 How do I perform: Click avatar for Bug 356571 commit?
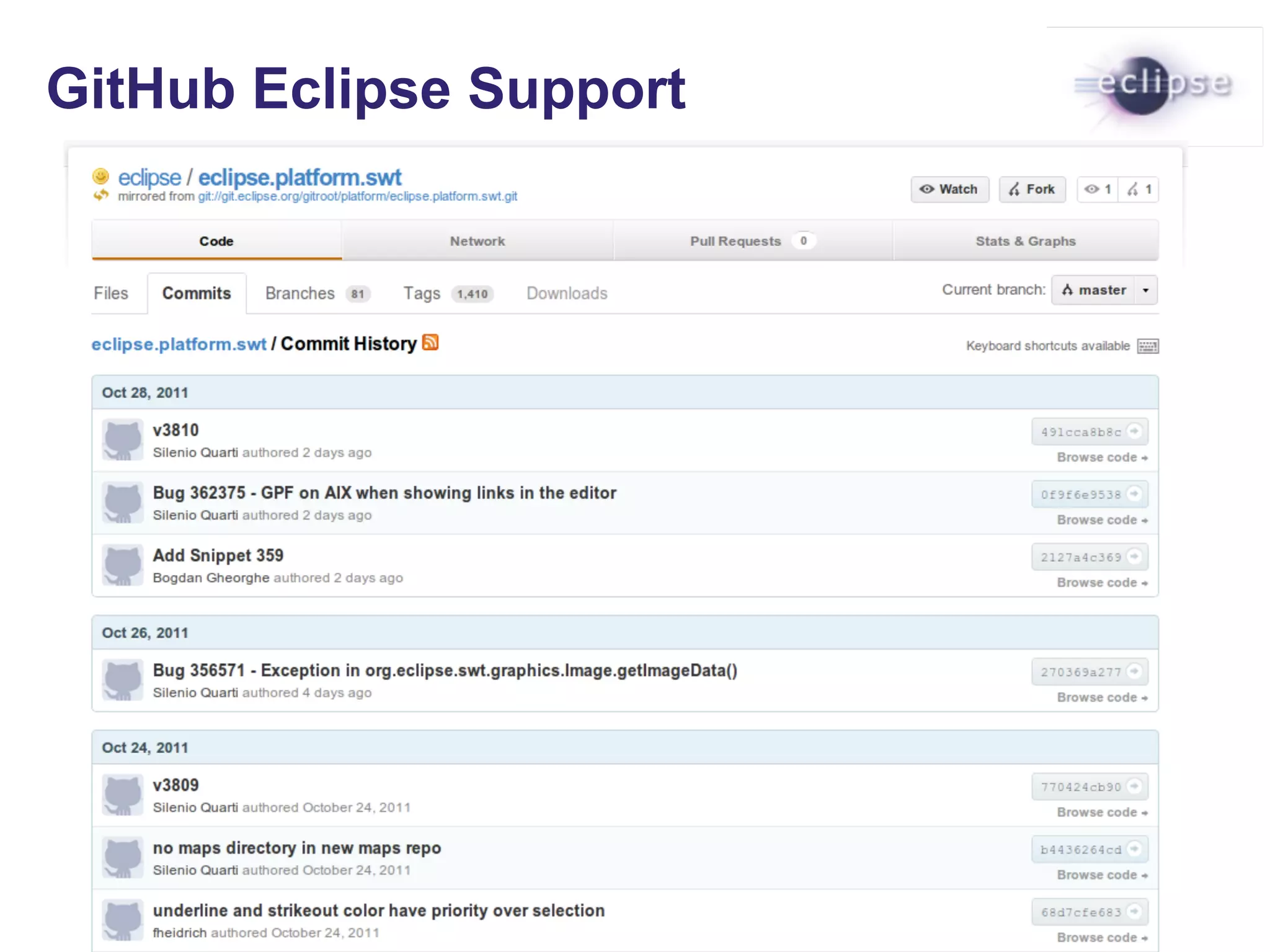coord(123,681)
